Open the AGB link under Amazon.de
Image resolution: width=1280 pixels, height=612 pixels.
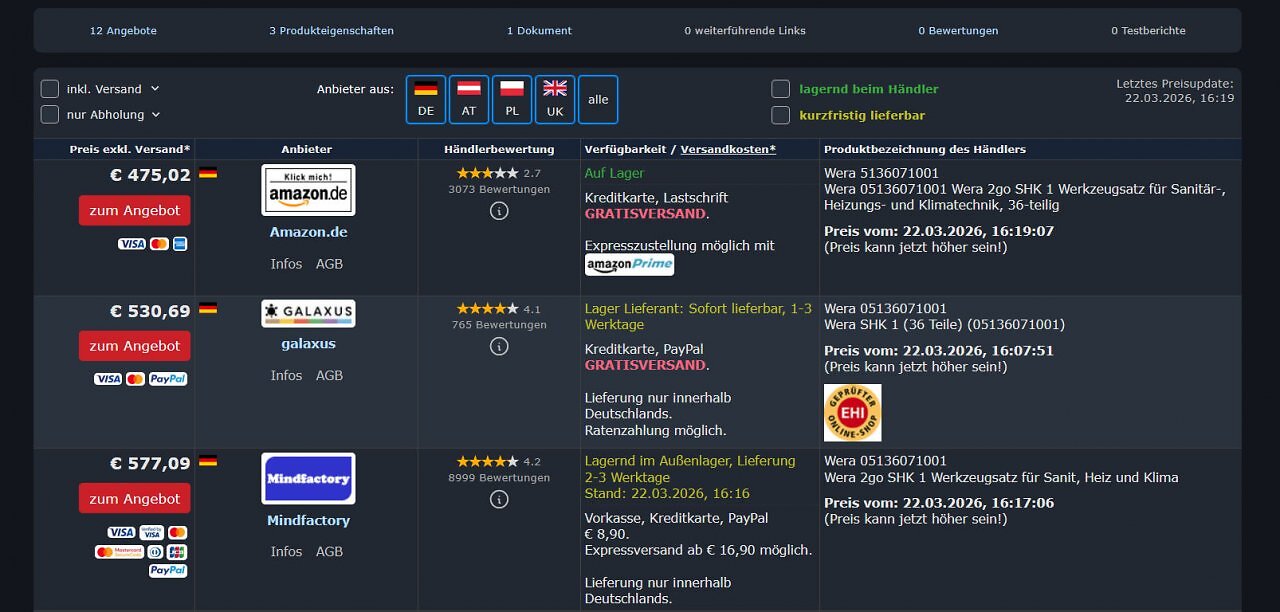(329, 264)
